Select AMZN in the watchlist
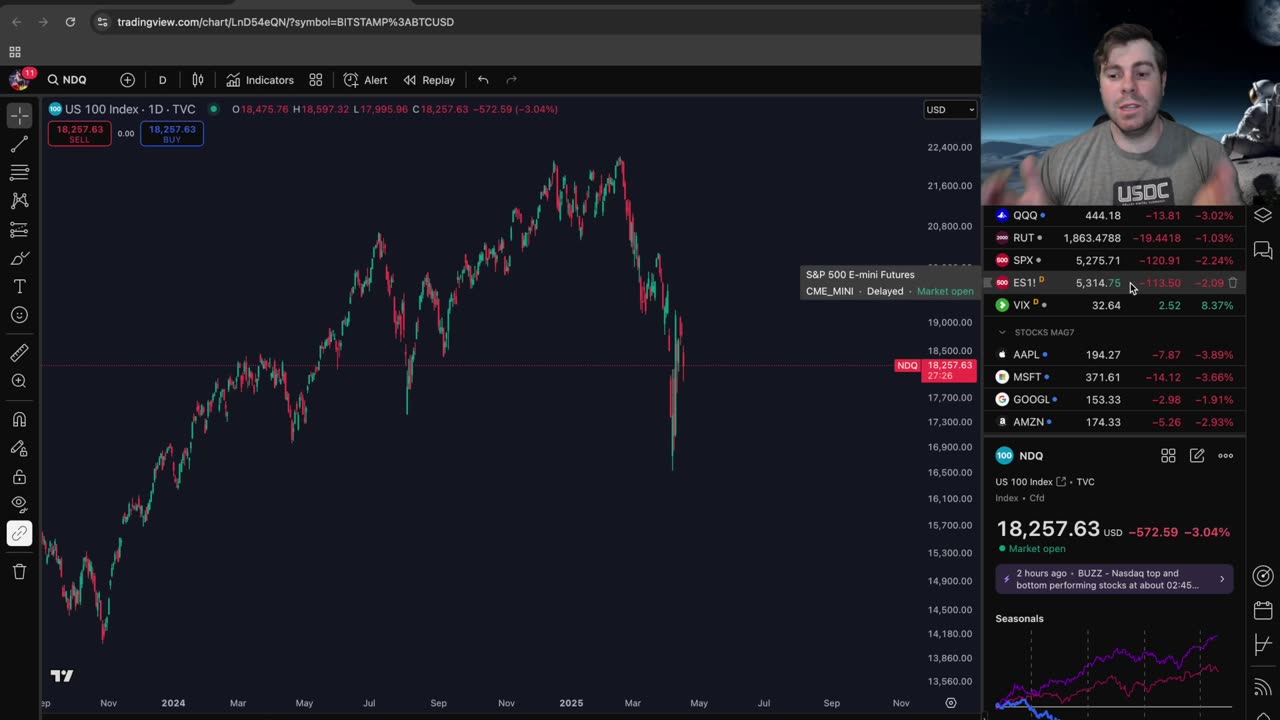 click(1115, 422)
